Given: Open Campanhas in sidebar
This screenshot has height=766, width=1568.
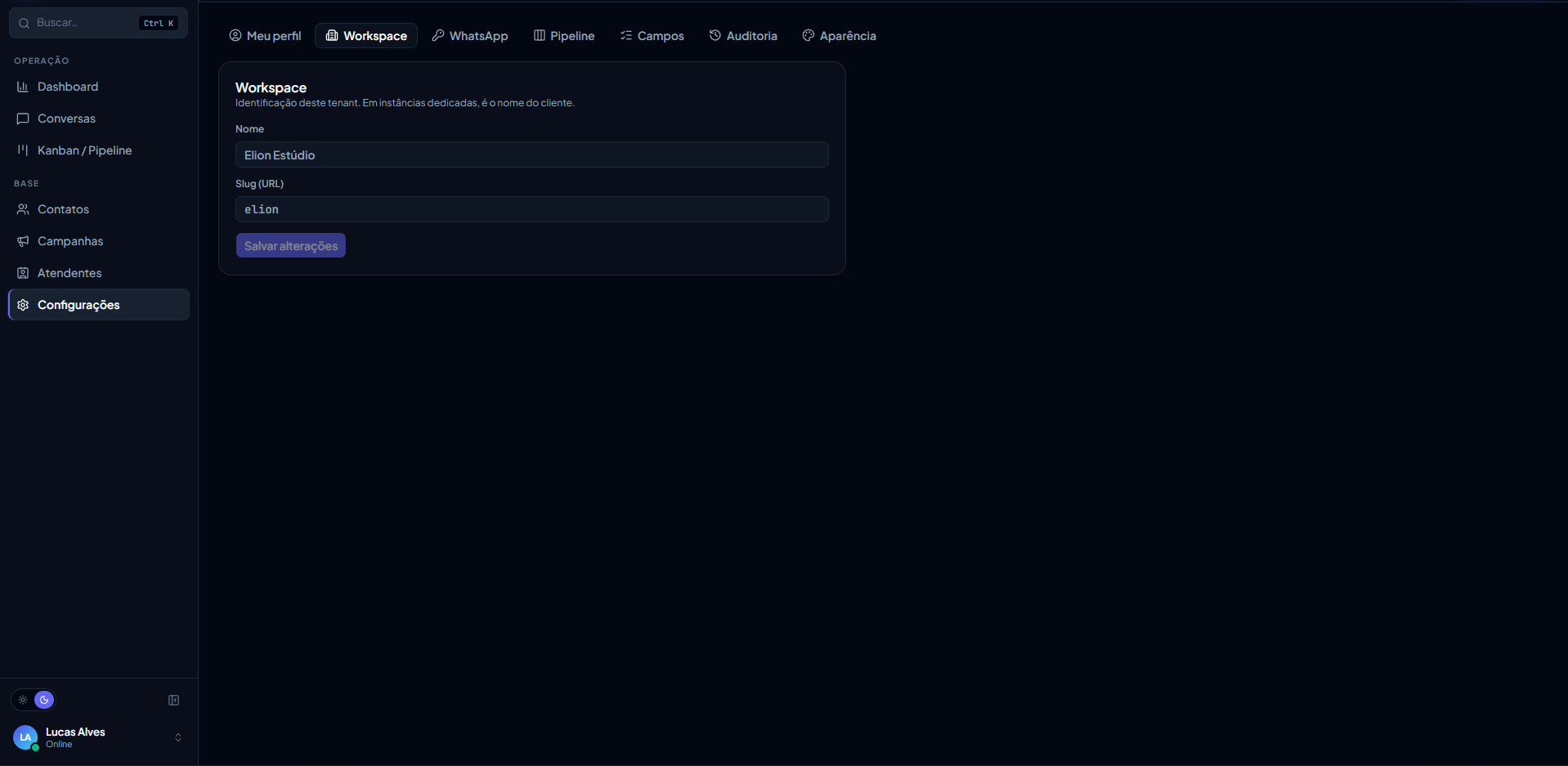Looking at the screenshot, I should click(99, 241).
